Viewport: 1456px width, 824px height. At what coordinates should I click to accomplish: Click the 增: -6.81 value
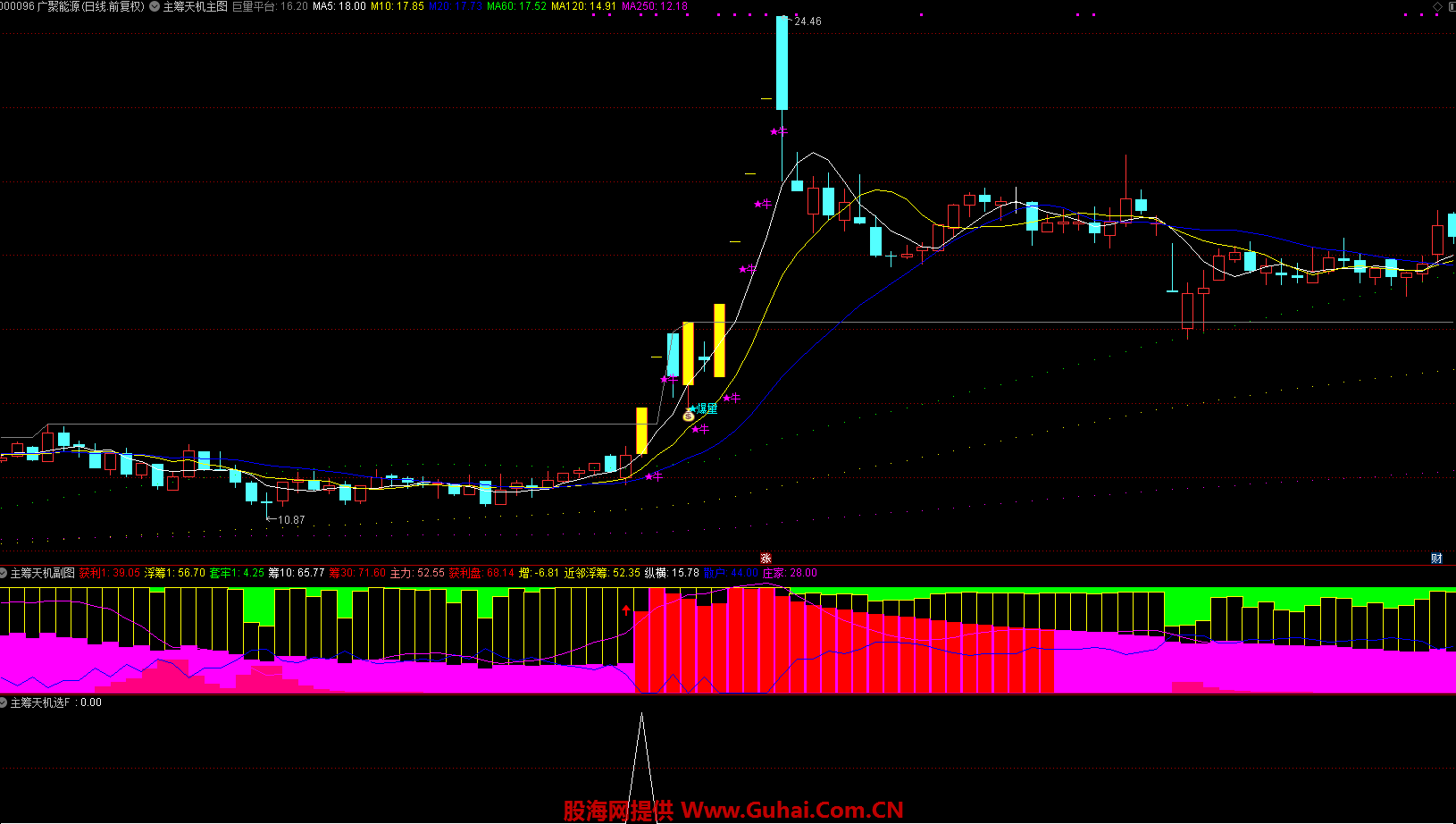(x=539, y=573)
